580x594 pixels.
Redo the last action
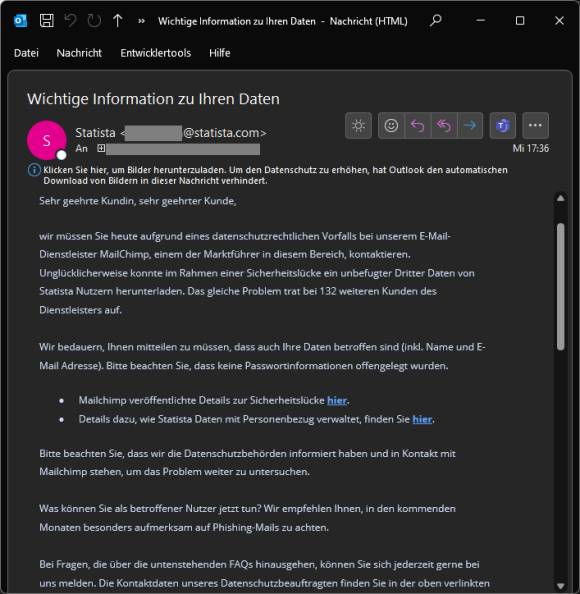coord(94,21)
